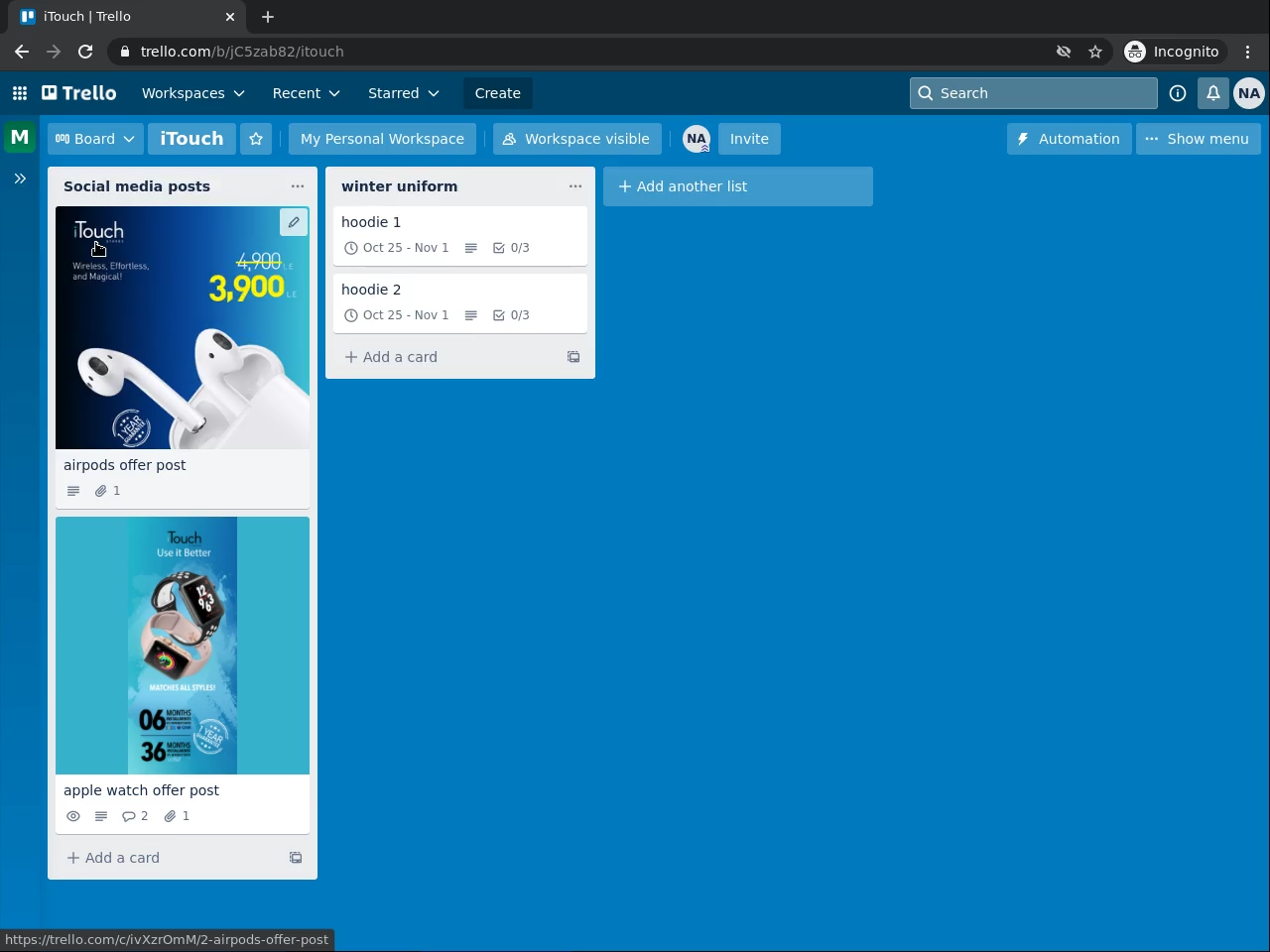Viewport: 1270px width, 952px height.
Task: Open the NA account avatar in header
Action: tap(1249, 93)
